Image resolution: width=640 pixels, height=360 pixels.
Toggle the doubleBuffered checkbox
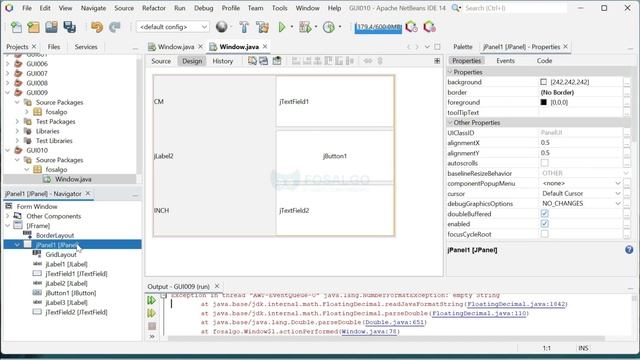point(544,213)
